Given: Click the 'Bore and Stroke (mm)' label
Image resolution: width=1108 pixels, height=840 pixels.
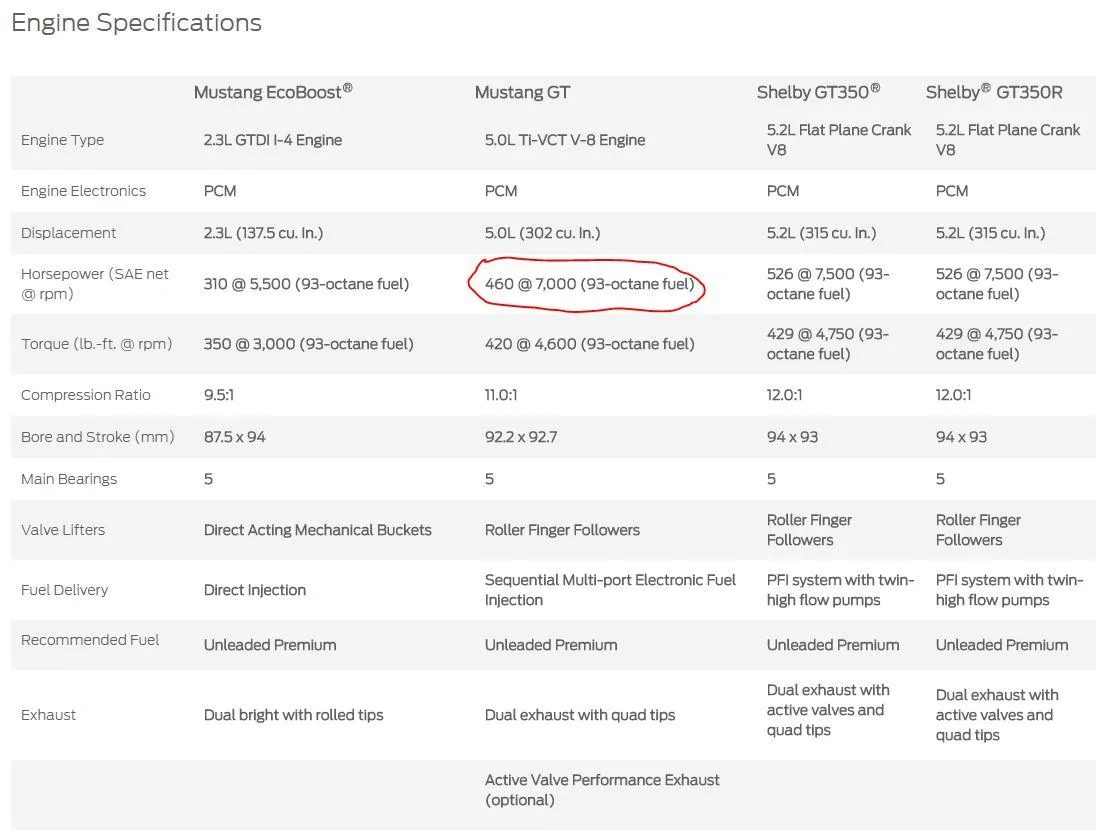Looking at the screenshot, I should click(98, 437).
